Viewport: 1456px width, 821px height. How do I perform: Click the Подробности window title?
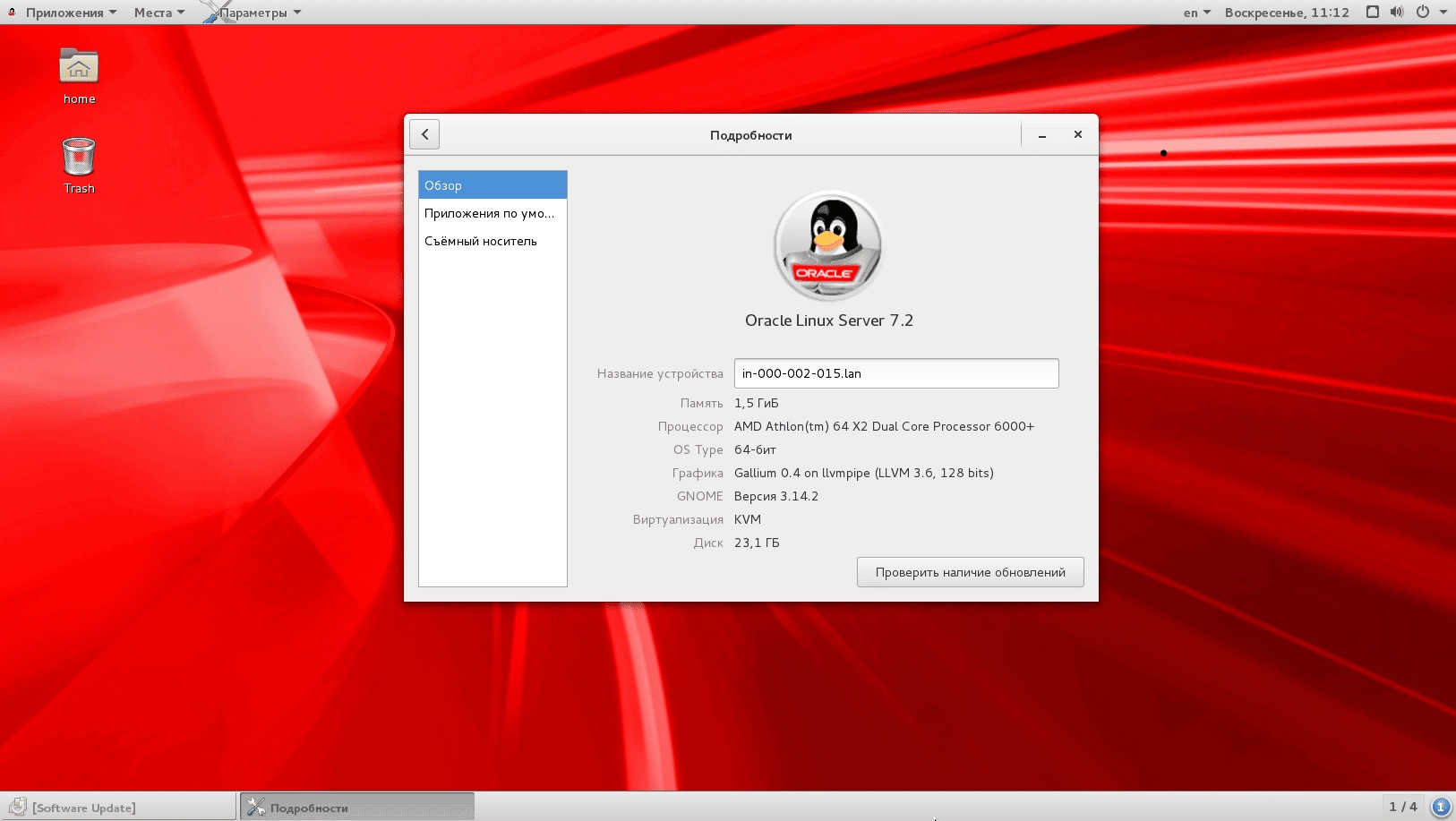coord(750,135)
